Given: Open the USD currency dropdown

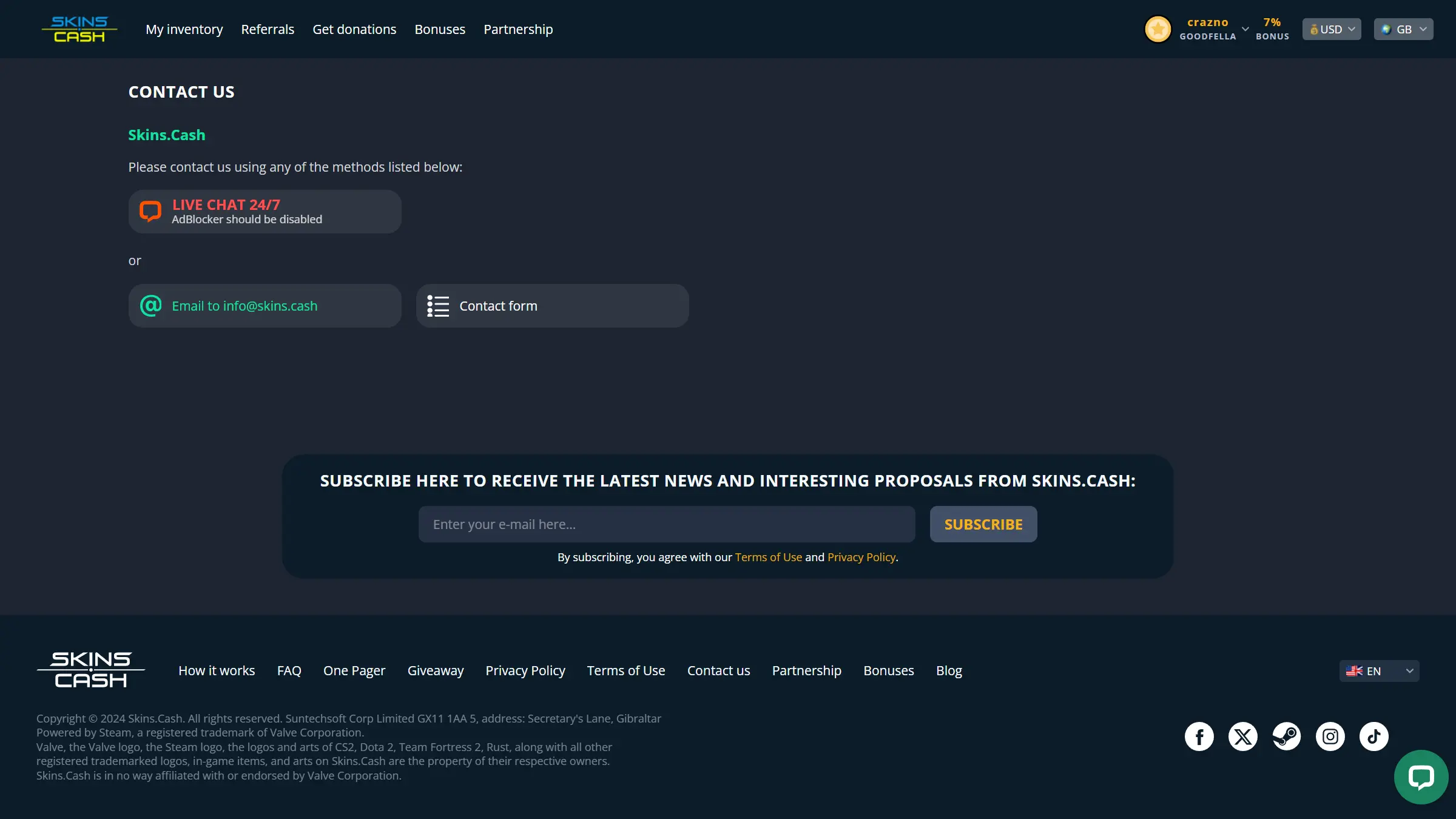Looking at the screenshot, I should point(1332,29).
